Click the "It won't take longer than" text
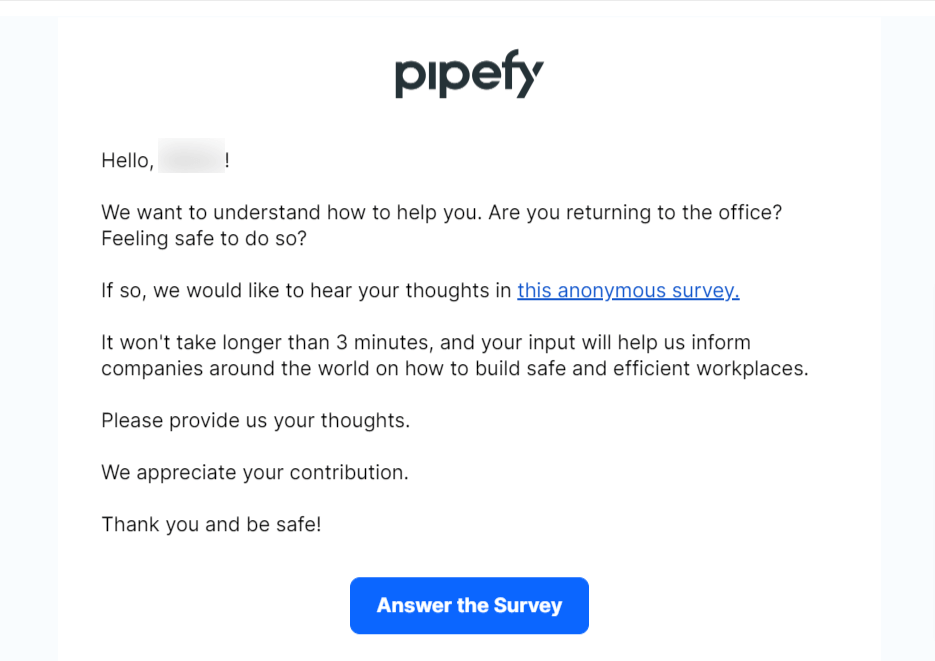Viewport: 935px width, 661px height. (x=204, y=343)
